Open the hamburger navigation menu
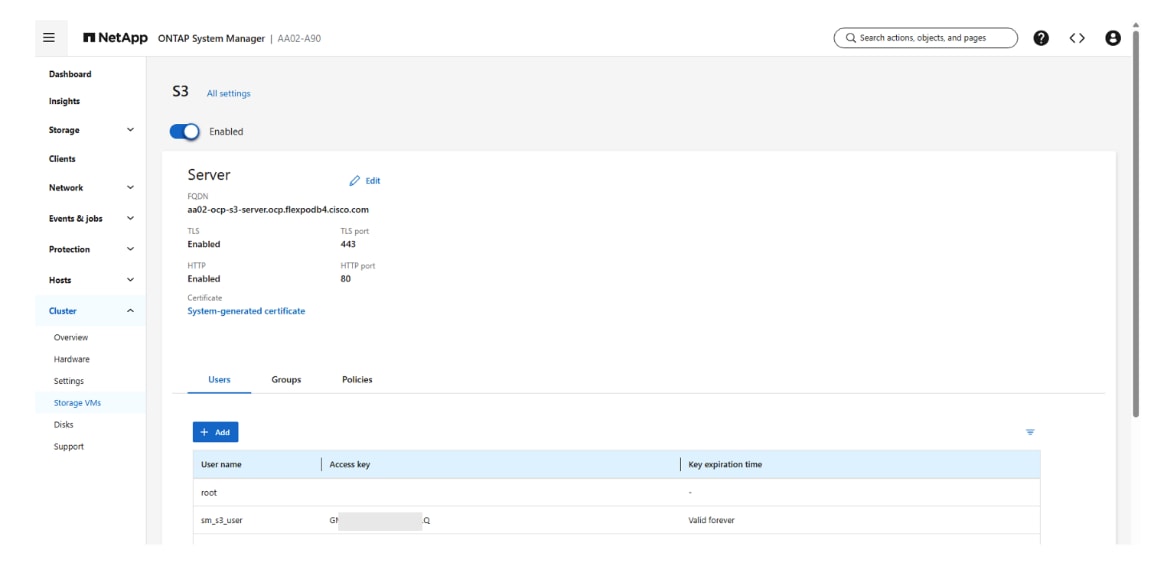Screen dimensions: 1154x569 click(x=49, y=38)
